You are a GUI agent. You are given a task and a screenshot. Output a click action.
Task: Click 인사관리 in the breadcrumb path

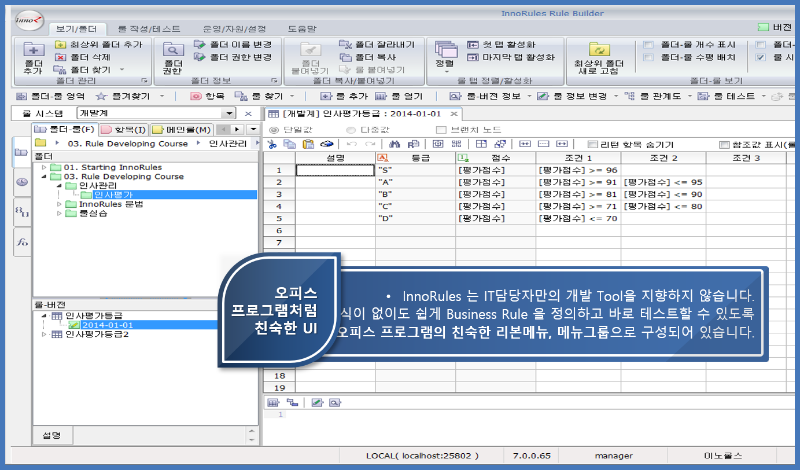[x=228, y=144]
